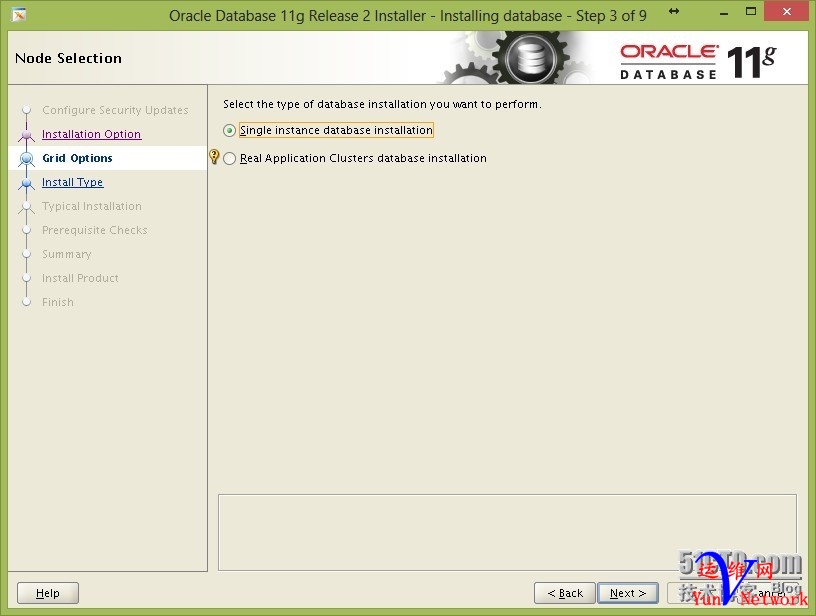Click the Installation Option step node icon
This screenshot has height=616, width=816.
(x=27, y=135)
